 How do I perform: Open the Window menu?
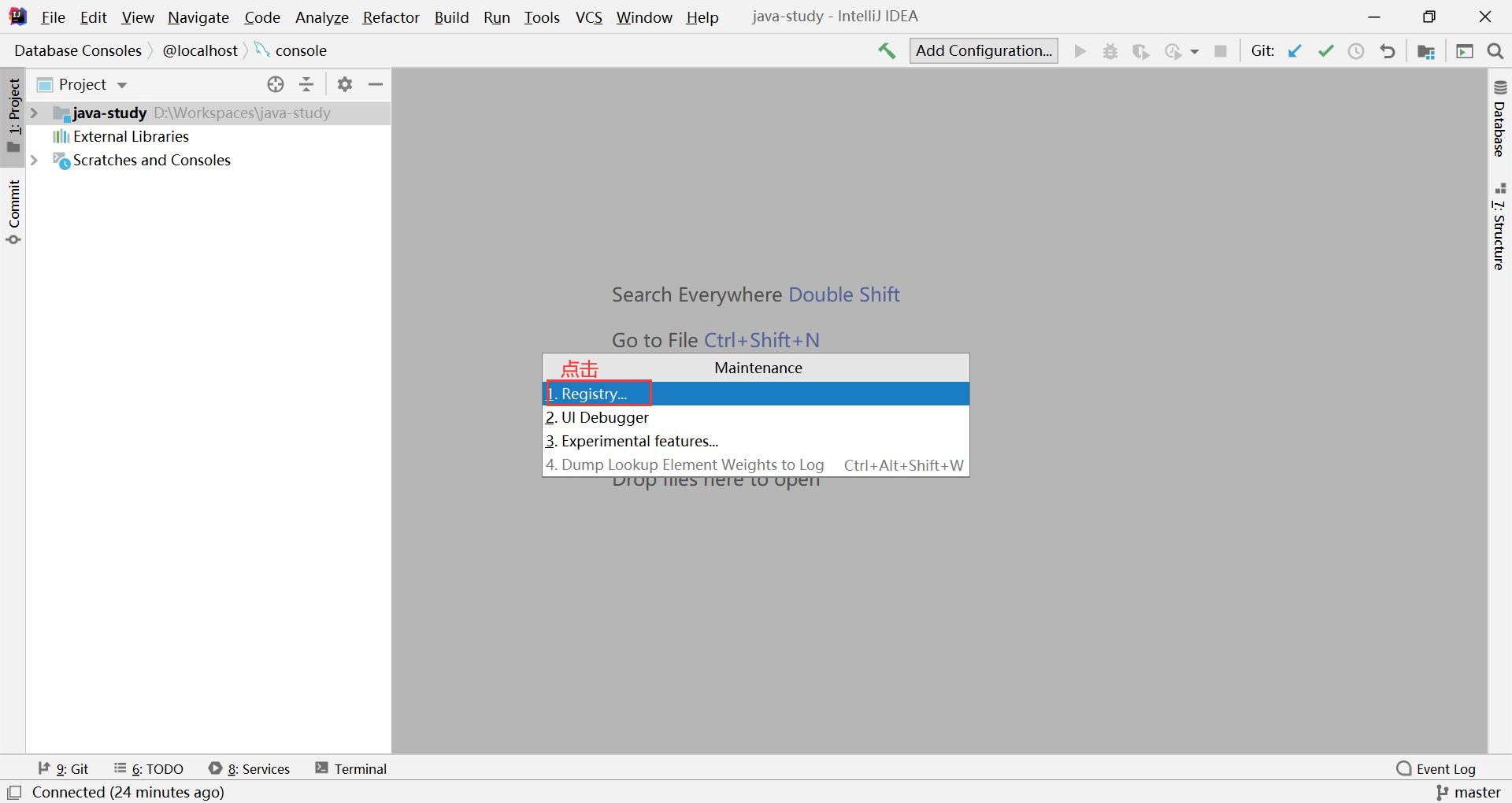[x=644, y=17]
